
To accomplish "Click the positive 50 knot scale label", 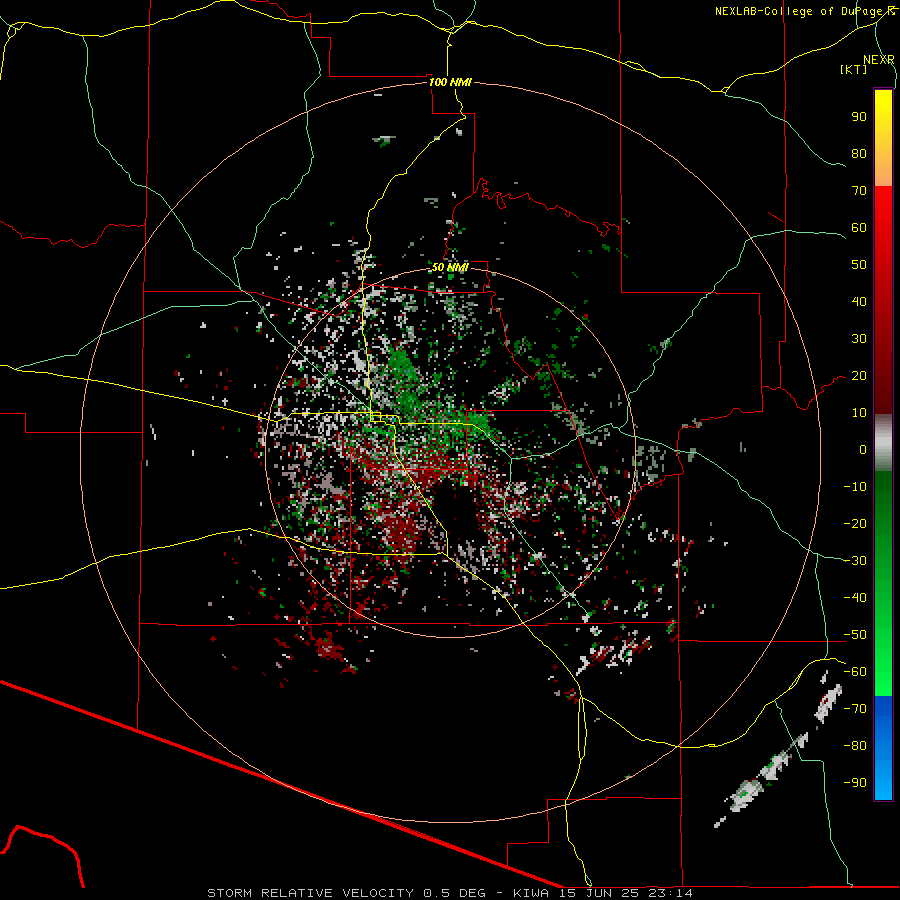I will tap(859, 265).
